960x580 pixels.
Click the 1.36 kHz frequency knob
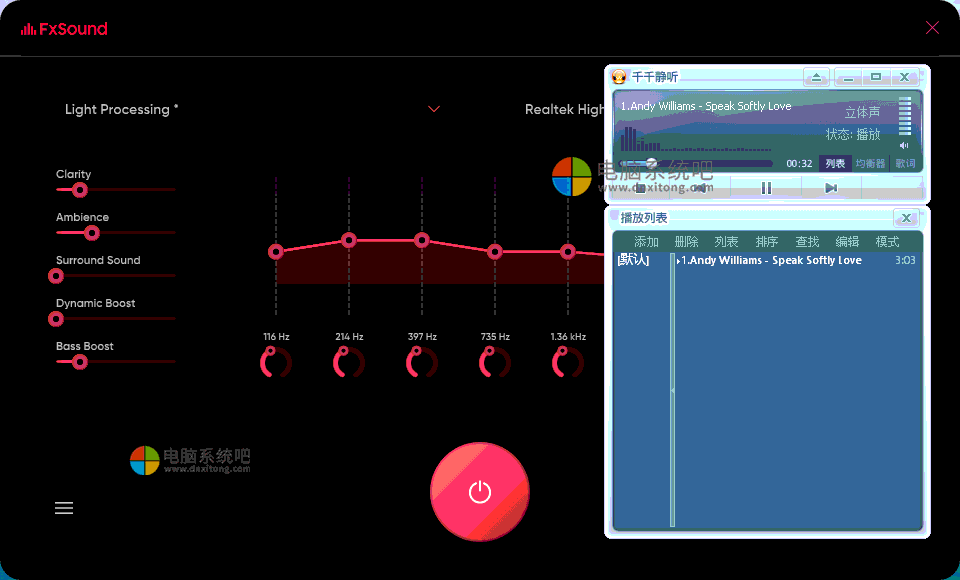(568, 363)
